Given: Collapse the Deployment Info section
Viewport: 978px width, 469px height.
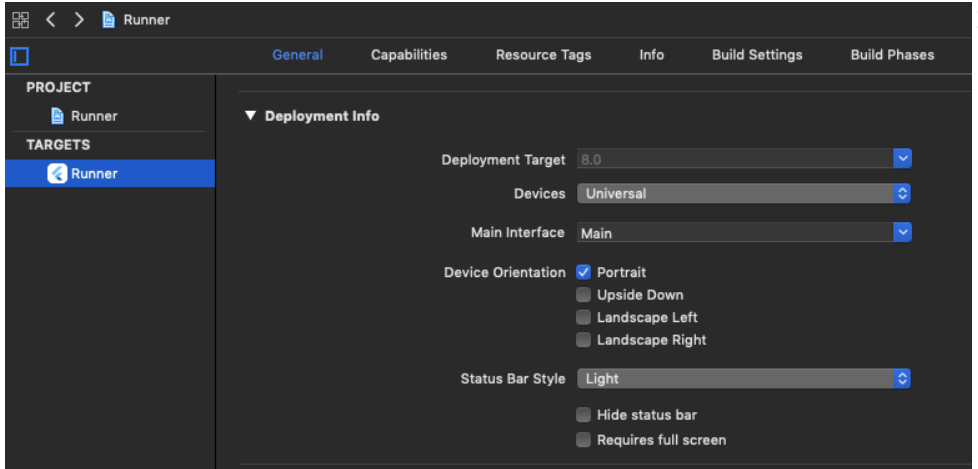Looking at the screenshot, I should [x=251, y=116].
